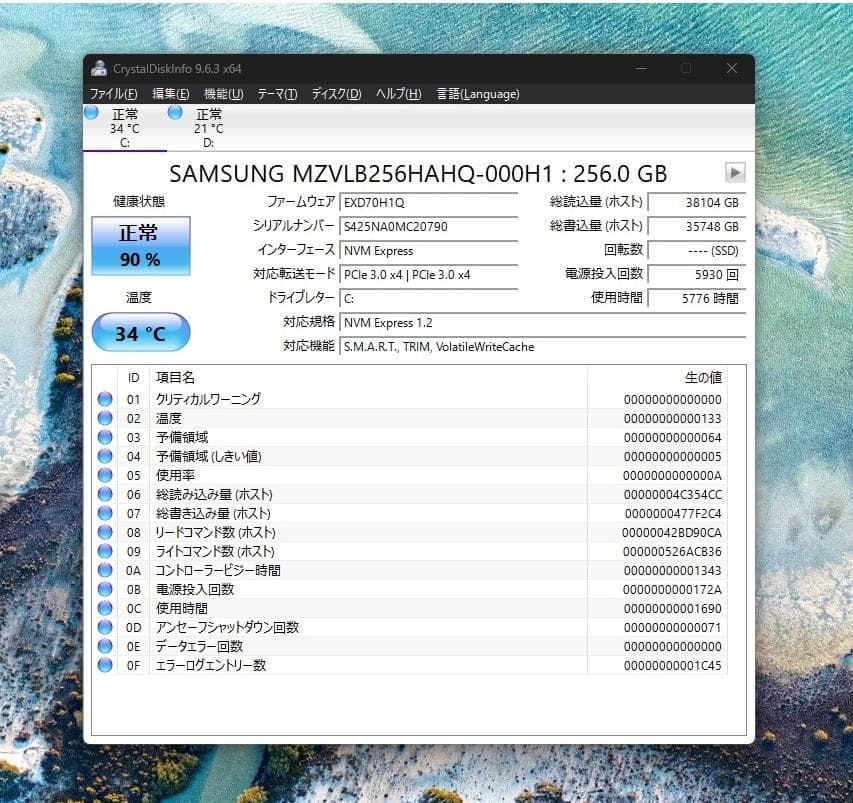853x803 pixels.
Task: Click the status dot next to 電源投入回数
Action: (105, 589)
